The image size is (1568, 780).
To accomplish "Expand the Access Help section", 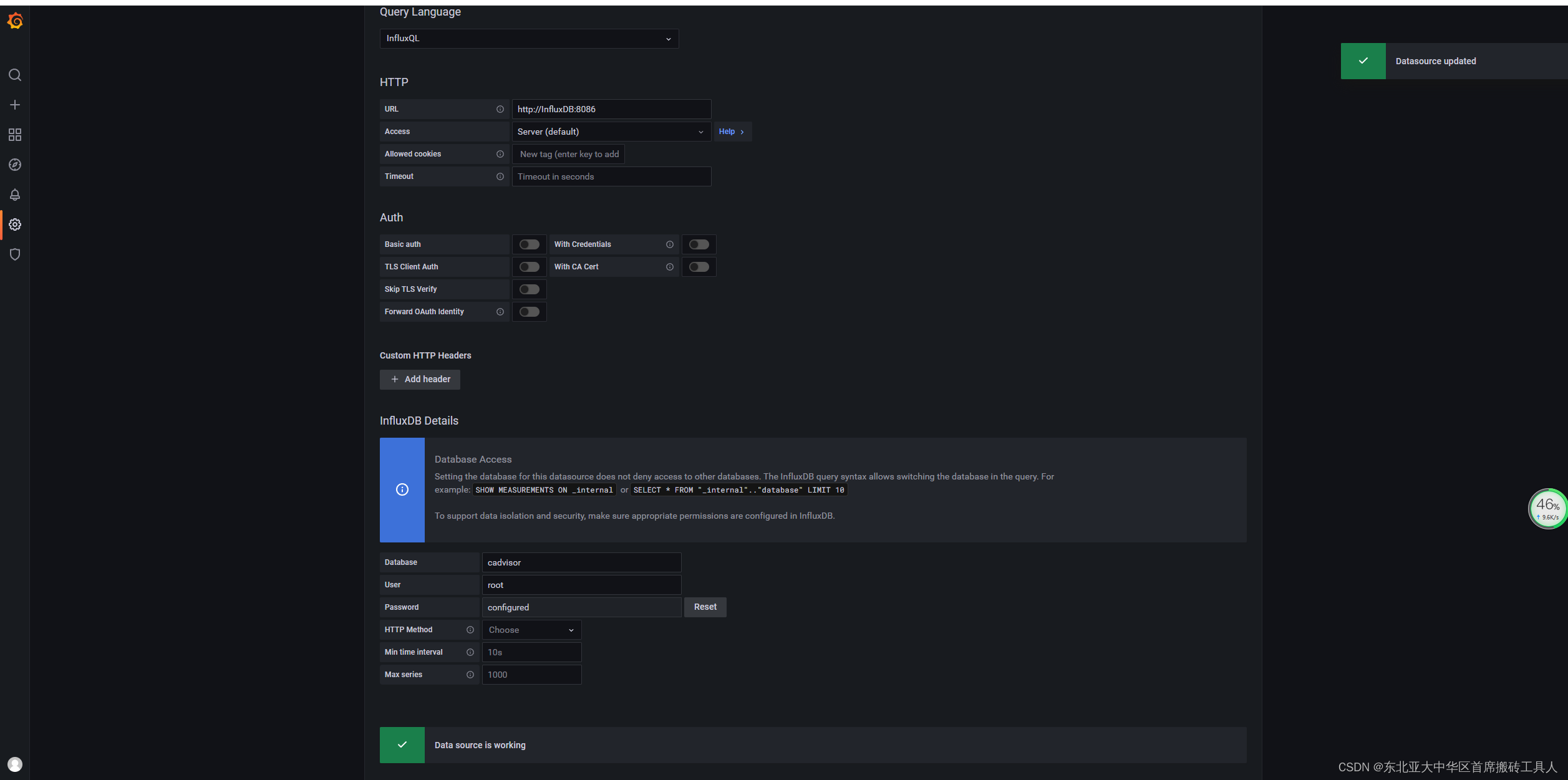I will click(x=732, y=132).
